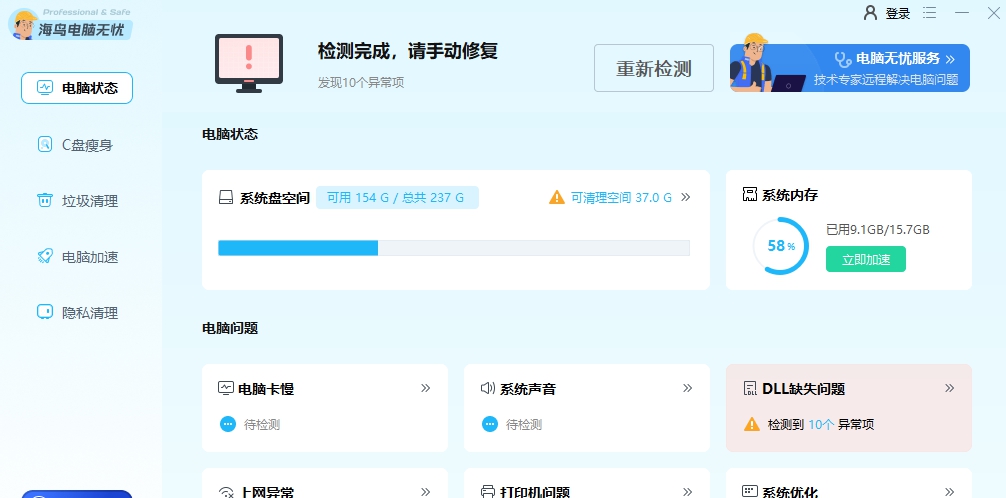Click the system disk usage progress bar
This screenshot has width=1006, height=498.
[x=454, y=248]
